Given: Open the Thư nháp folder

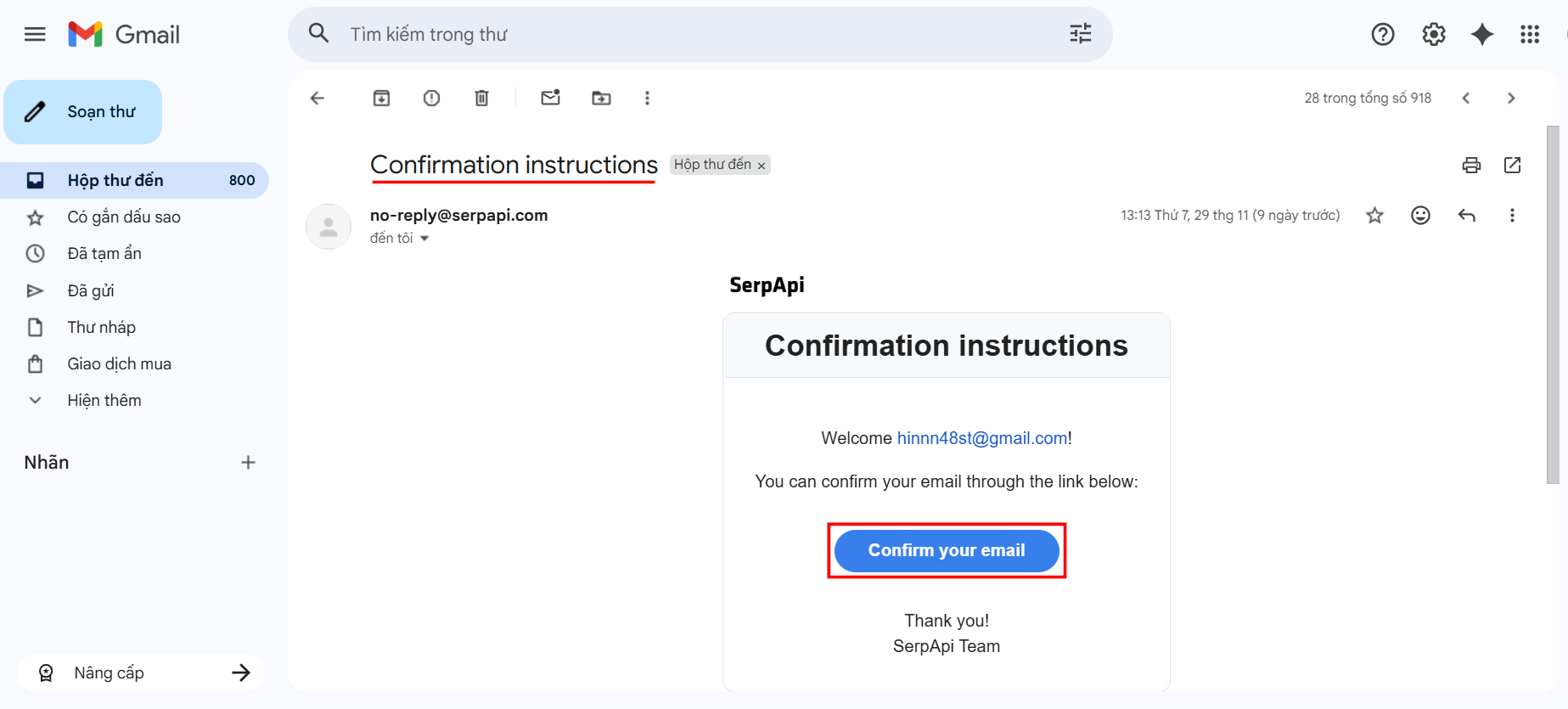Looking at the screenshot, I should [x=101, y=327].
